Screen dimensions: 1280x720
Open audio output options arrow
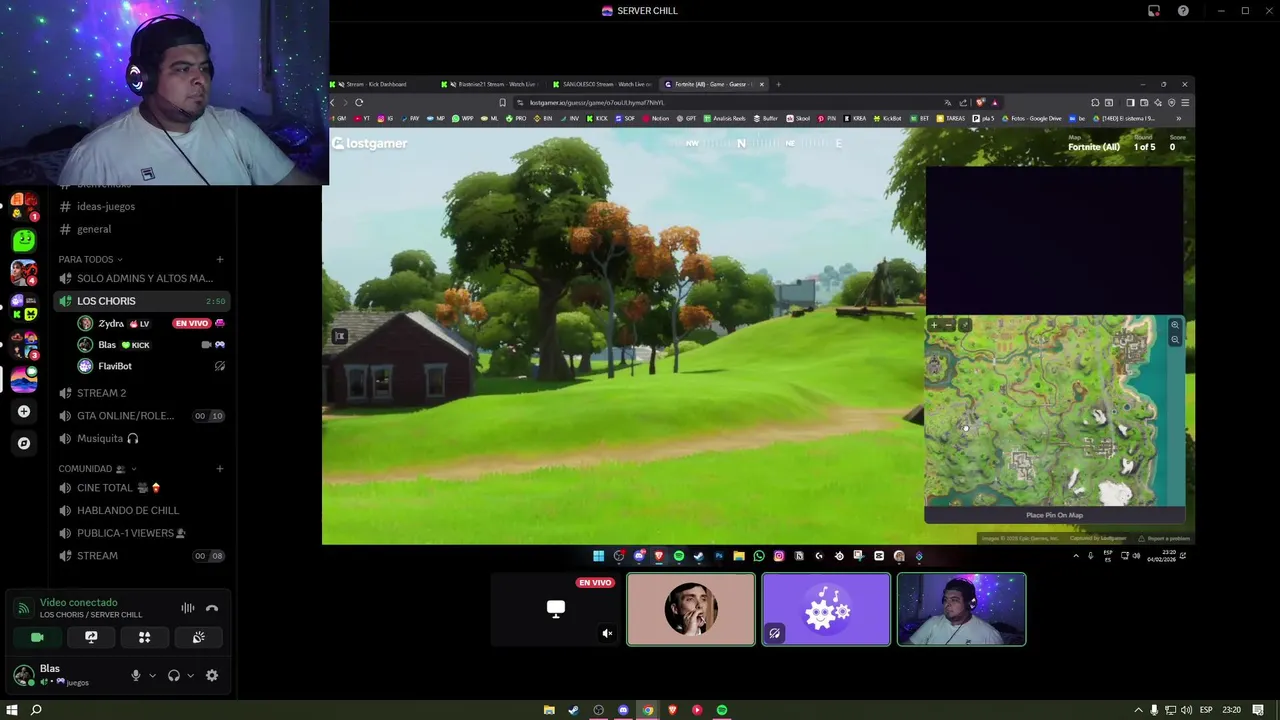(x=190, y=675)
